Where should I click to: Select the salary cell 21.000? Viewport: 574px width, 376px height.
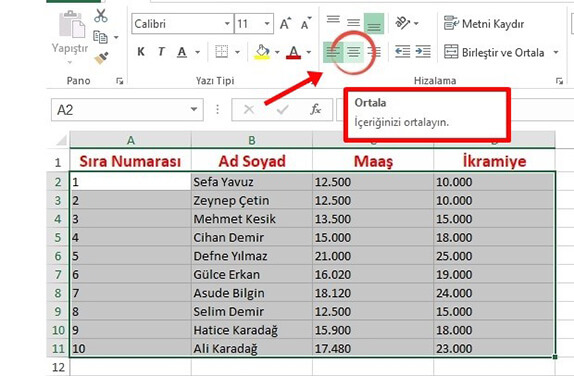pos(373,256)
